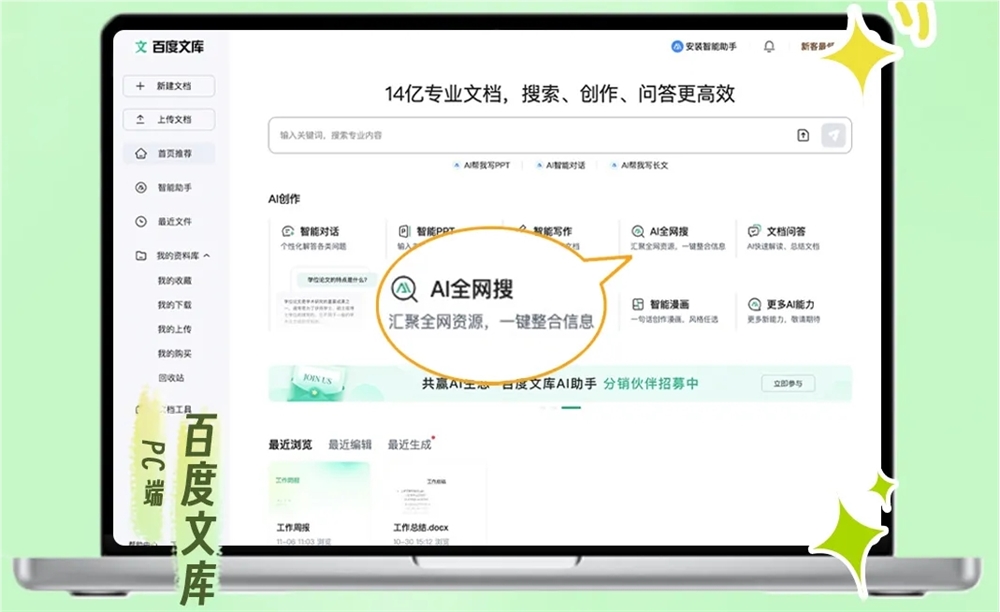Click the 百度文库 logo
The height and width of the screenshot is (612, 1000).
pyautogui.click(x=165, y=46)
